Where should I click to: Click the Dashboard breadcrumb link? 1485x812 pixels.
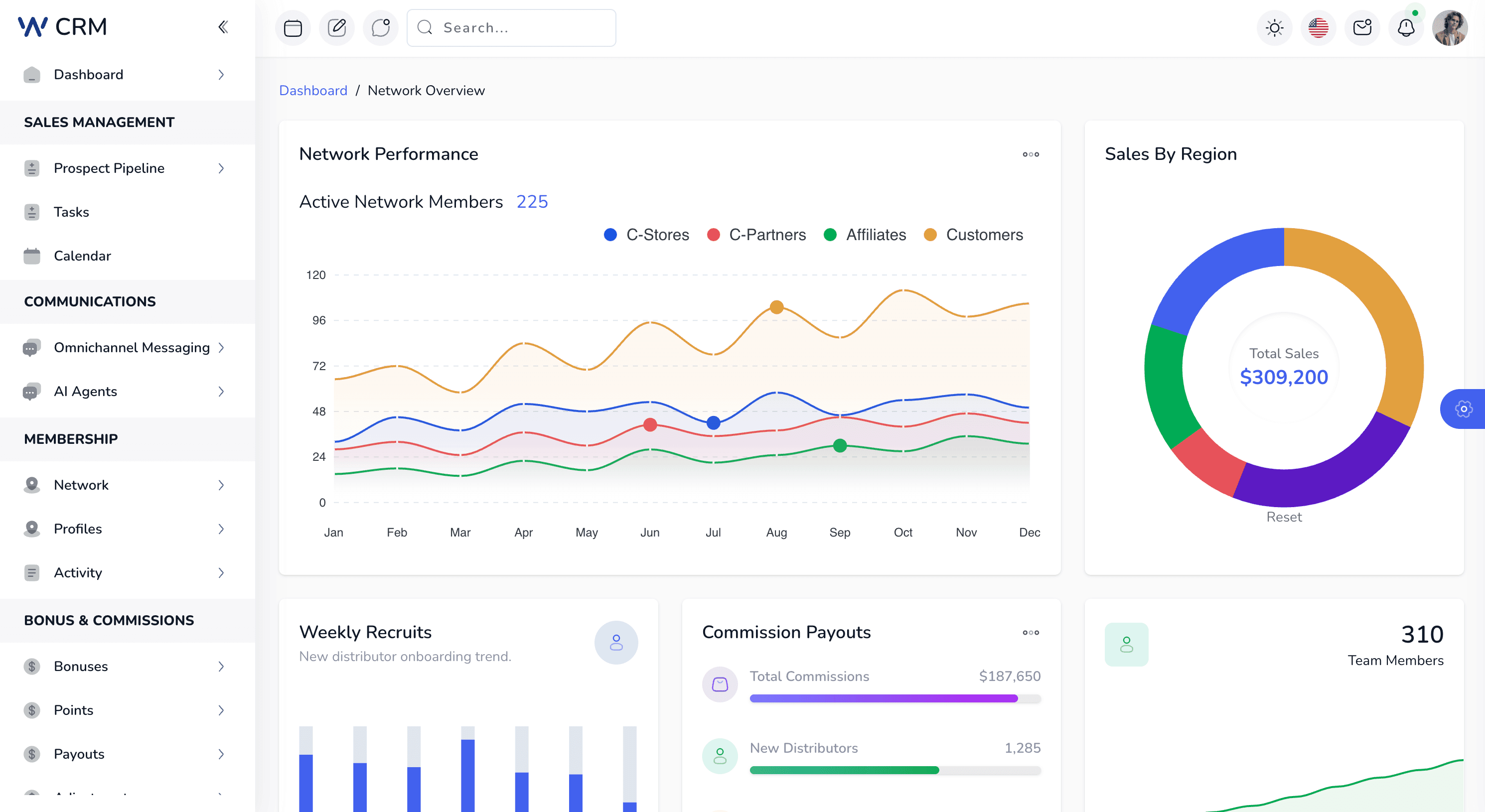[313, 90]
